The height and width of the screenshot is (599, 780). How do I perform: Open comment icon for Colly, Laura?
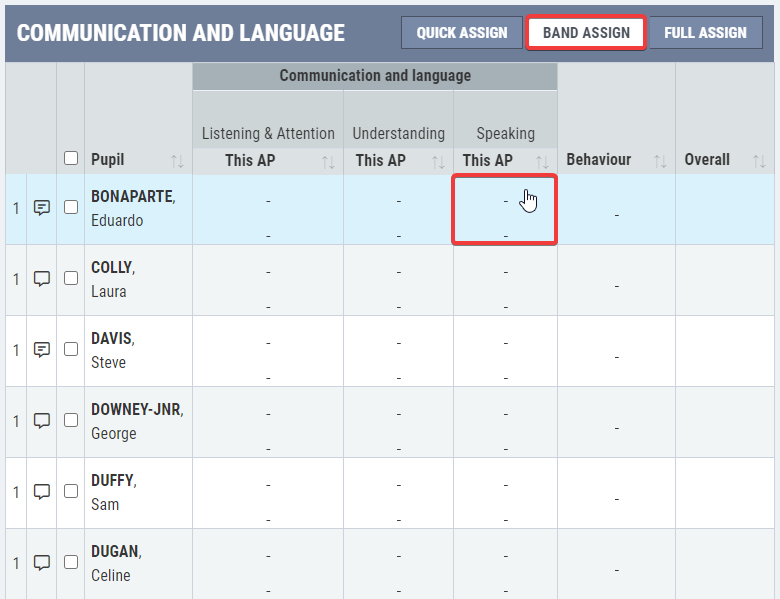[42, 279]
